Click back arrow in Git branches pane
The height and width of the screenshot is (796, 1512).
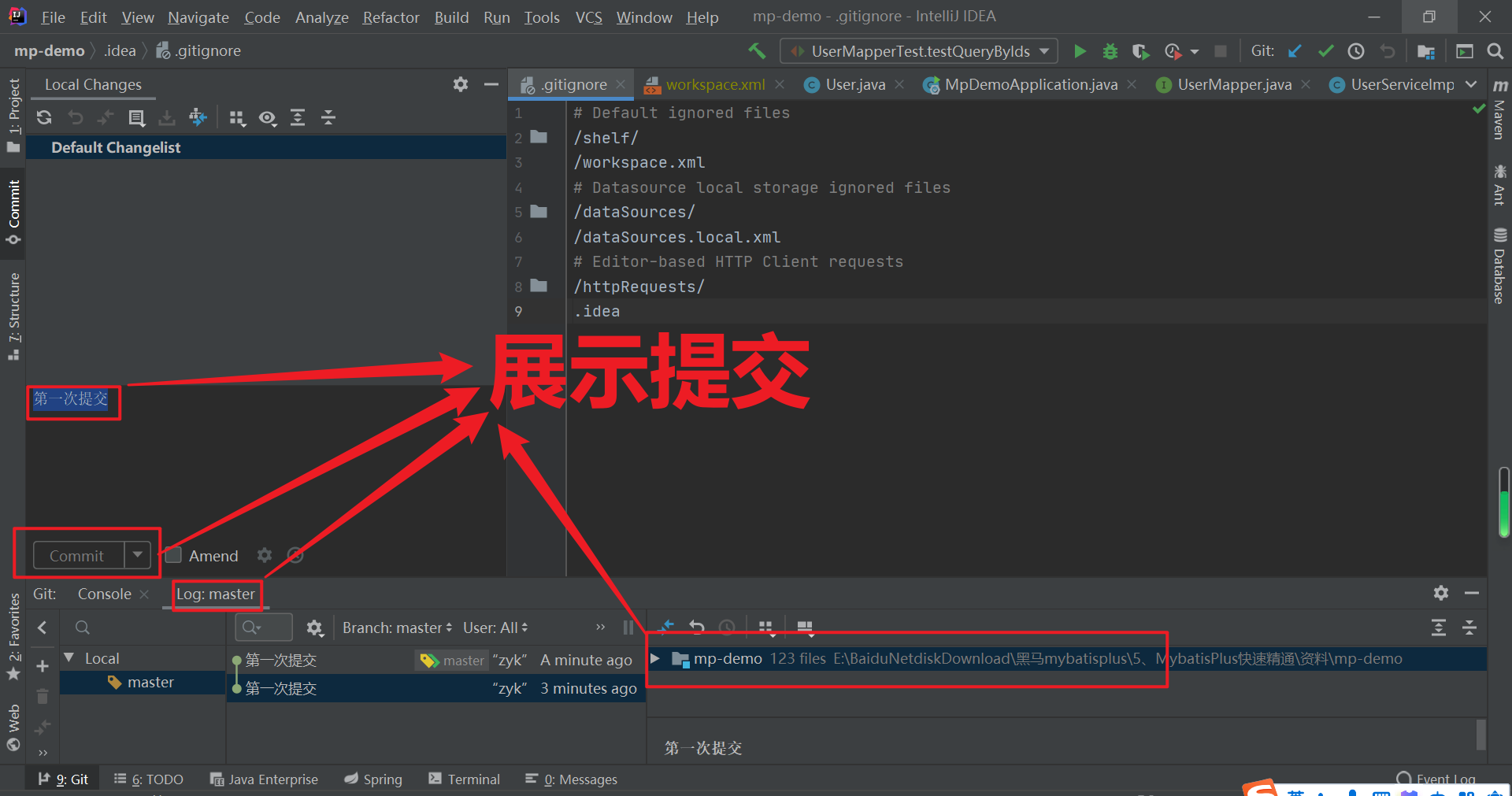pyautogui.click(x=43, y=628)
